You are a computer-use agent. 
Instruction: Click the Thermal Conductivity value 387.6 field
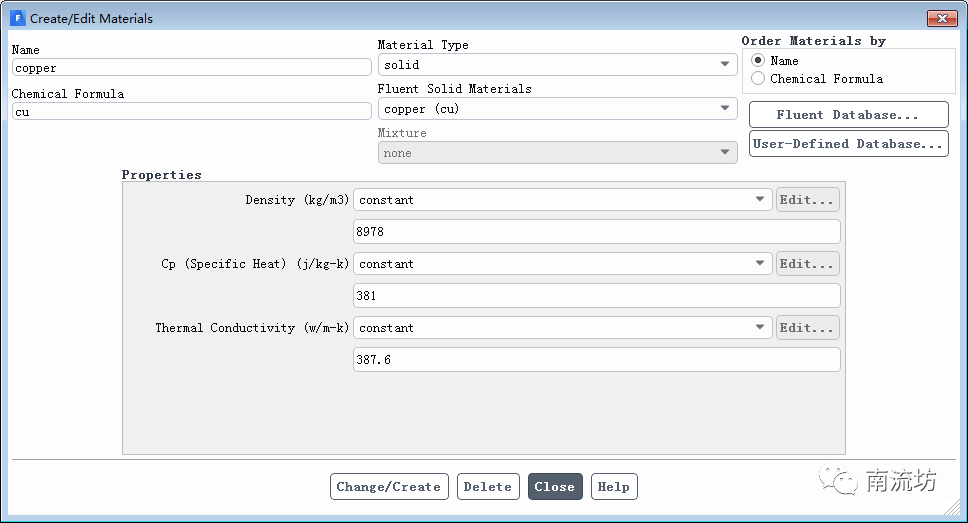click(x=596, y=360)
